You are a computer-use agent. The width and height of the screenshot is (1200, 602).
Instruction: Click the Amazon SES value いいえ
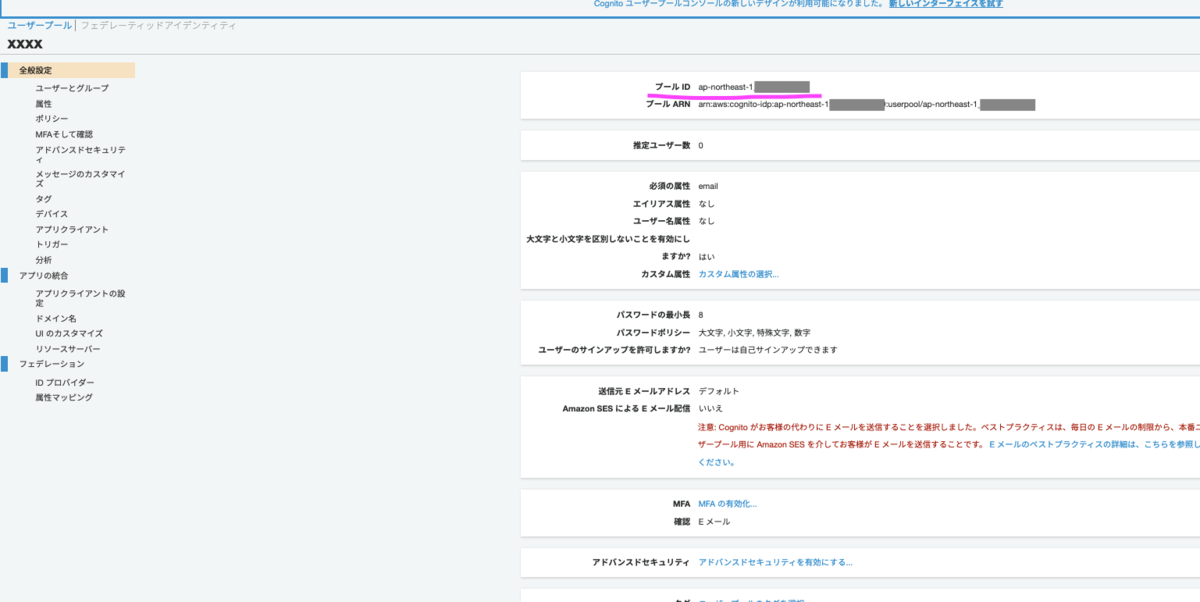coord(710,408)
